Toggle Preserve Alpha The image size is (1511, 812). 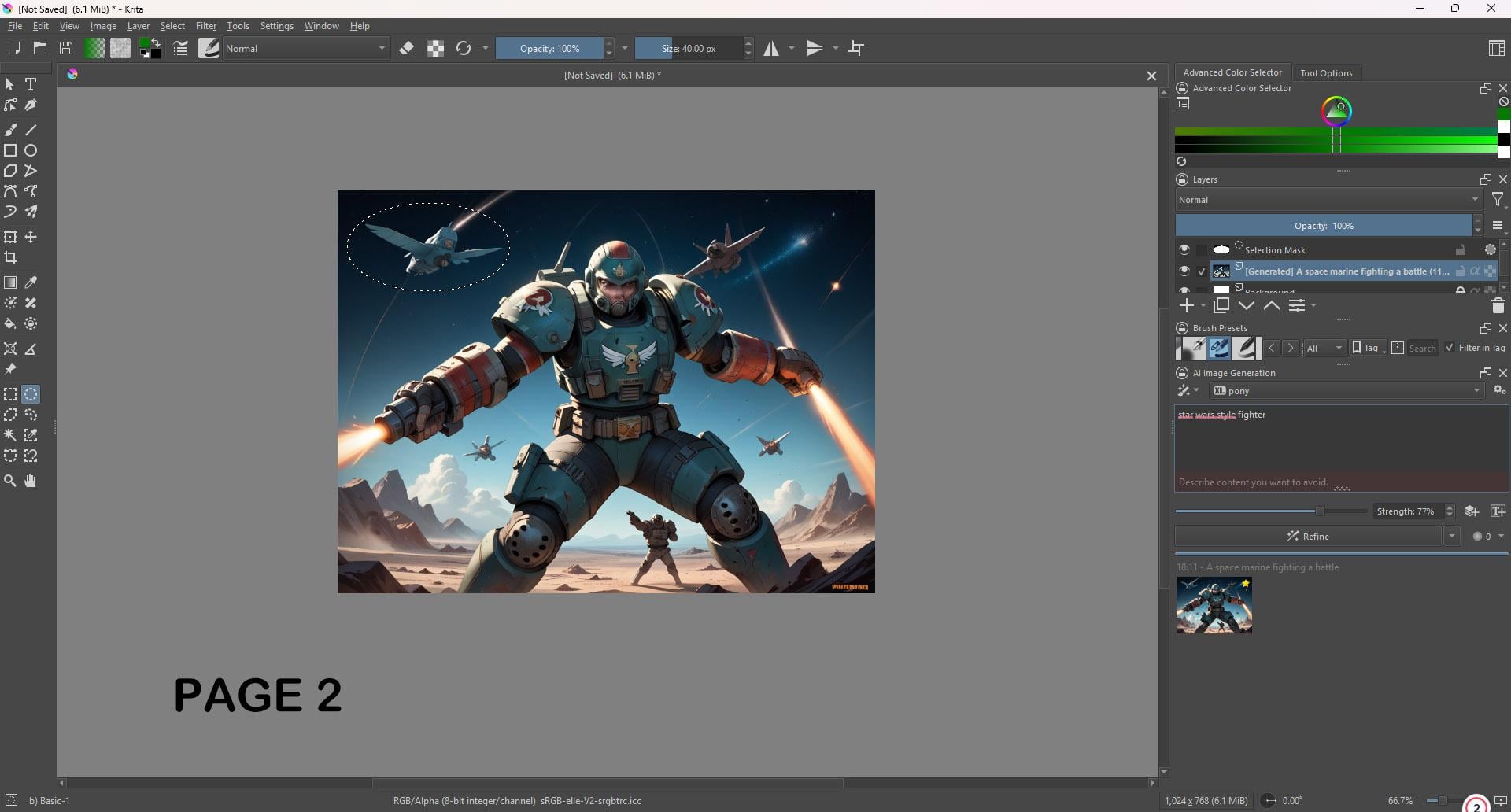(435, 48)
